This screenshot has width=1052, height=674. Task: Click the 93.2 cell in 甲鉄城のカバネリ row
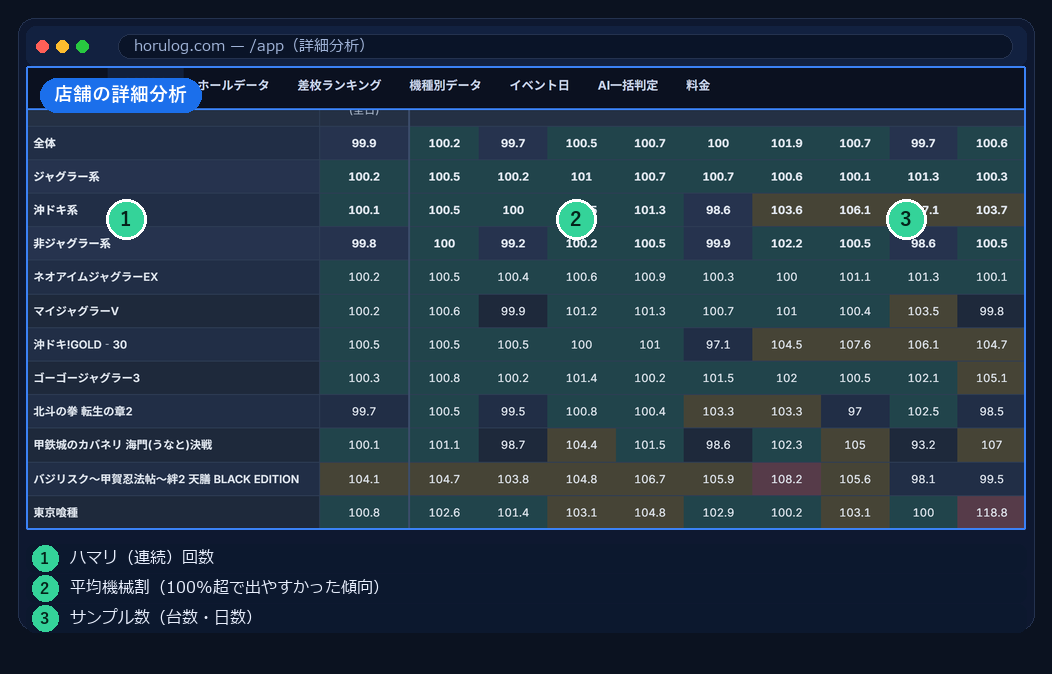click(923, 445)
